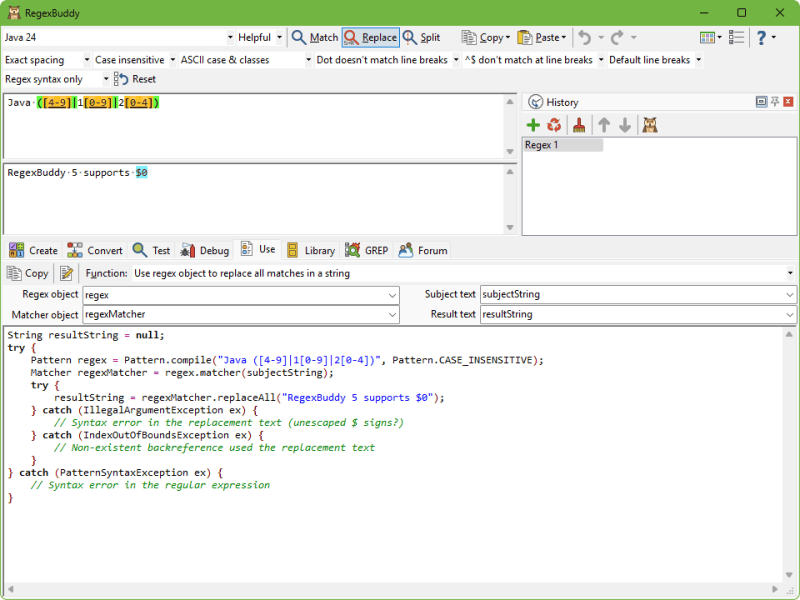The width and height of the screenshot is (800, 600).
Task: Switch to Split mode
Action: coord(421,37)
